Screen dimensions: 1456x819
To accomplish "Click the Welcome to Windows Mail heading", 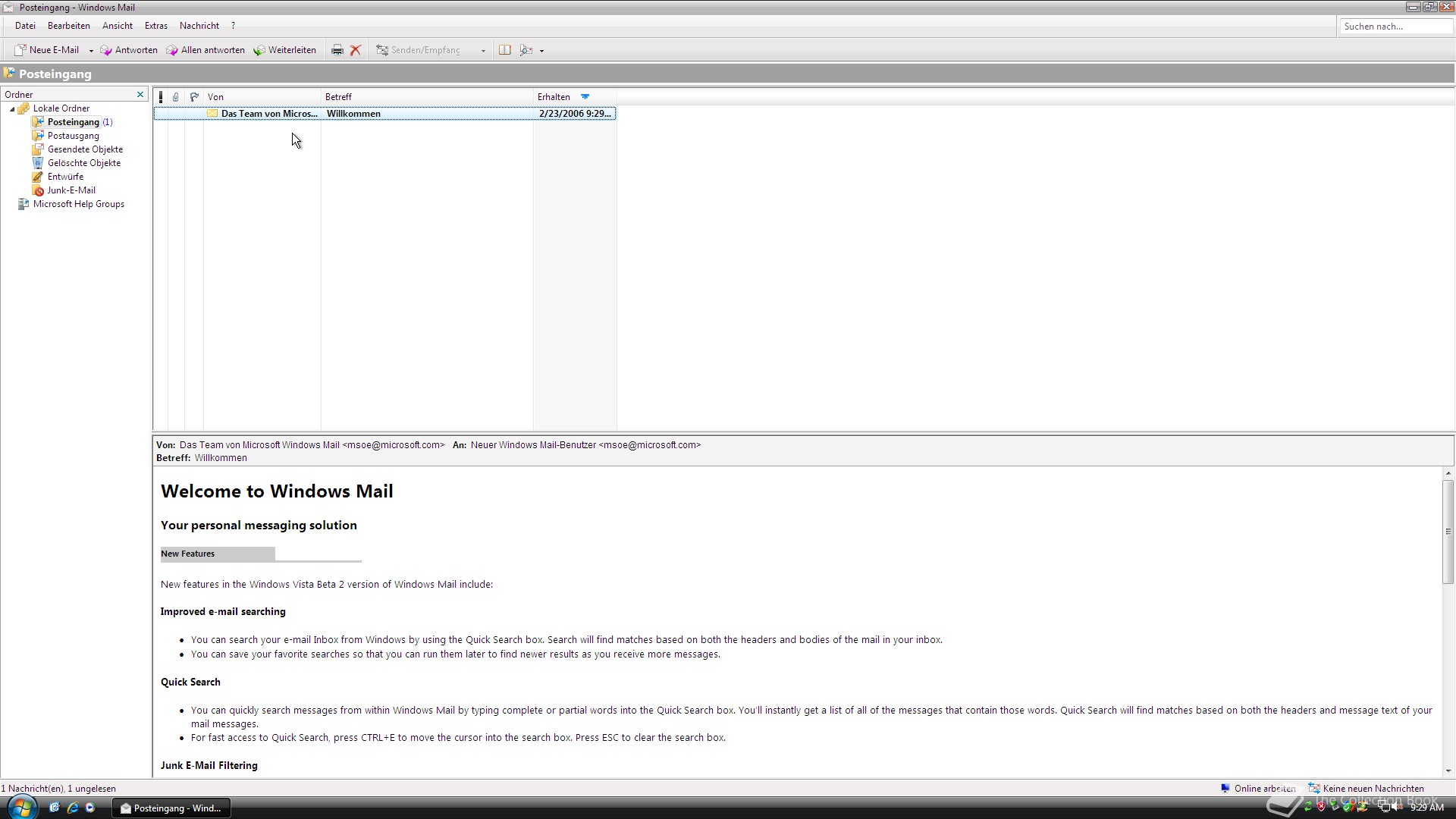I will click(x=277, y=491).
